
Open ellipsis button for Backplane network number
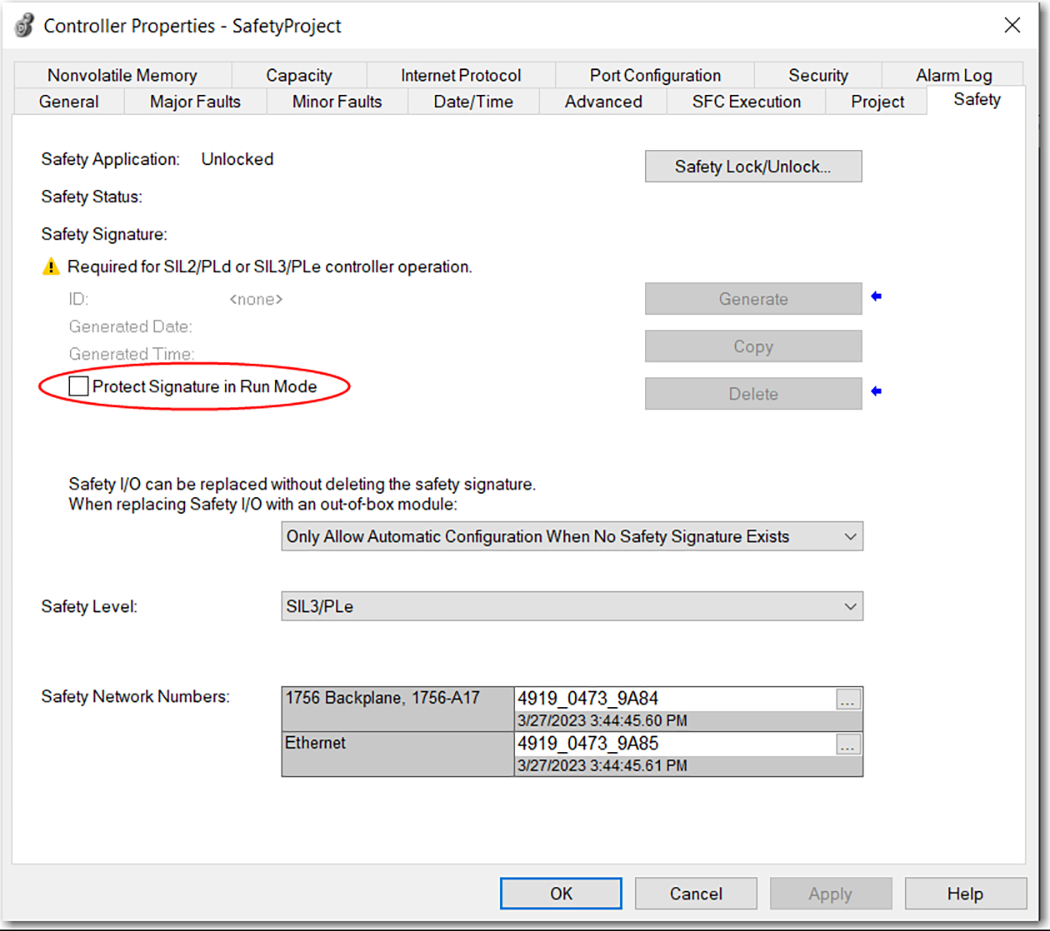[848, 700]
